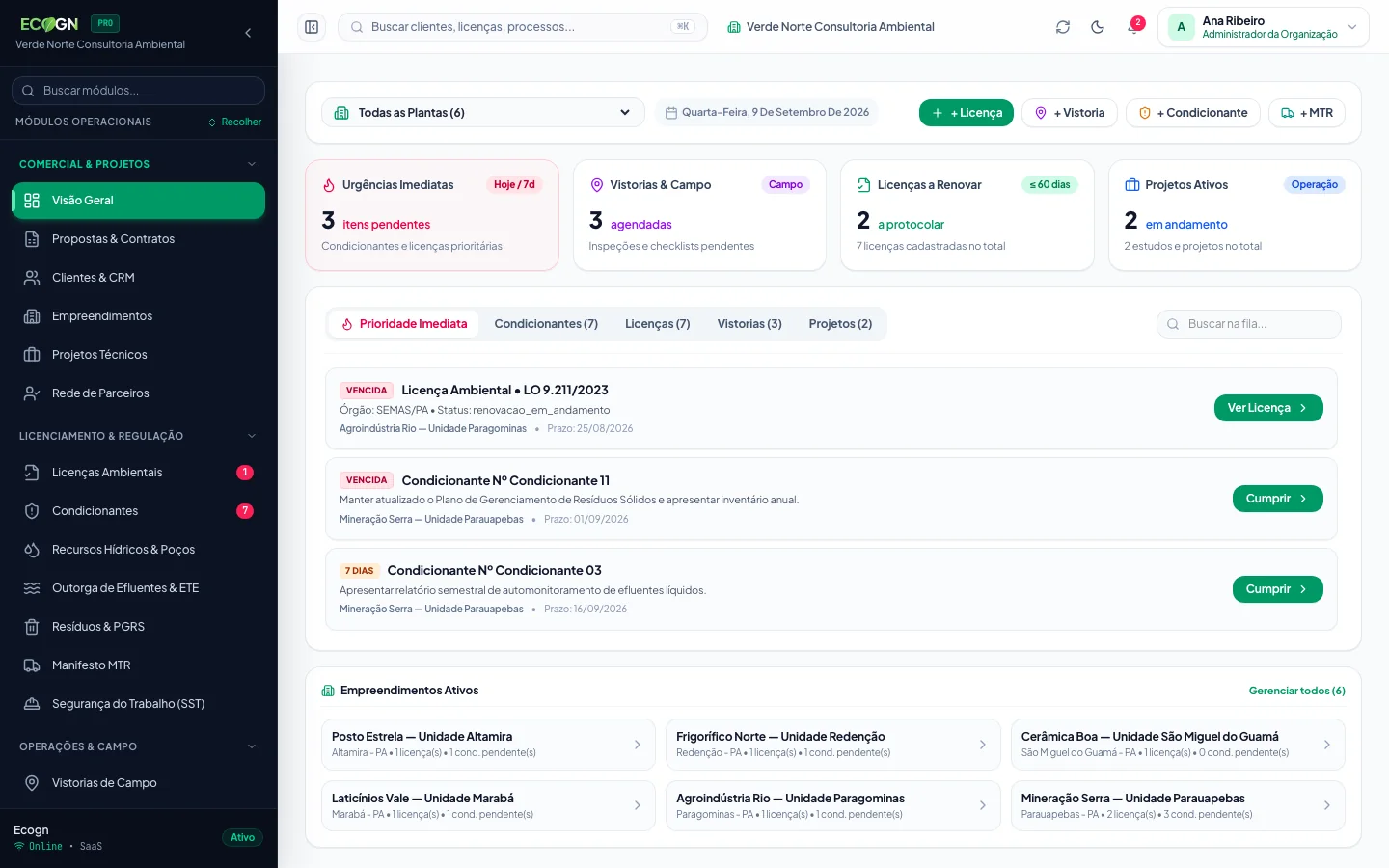This screenshot has width=1389, height=868.
Task: Click Recolher to collapse modules
Action: point(234,122)
